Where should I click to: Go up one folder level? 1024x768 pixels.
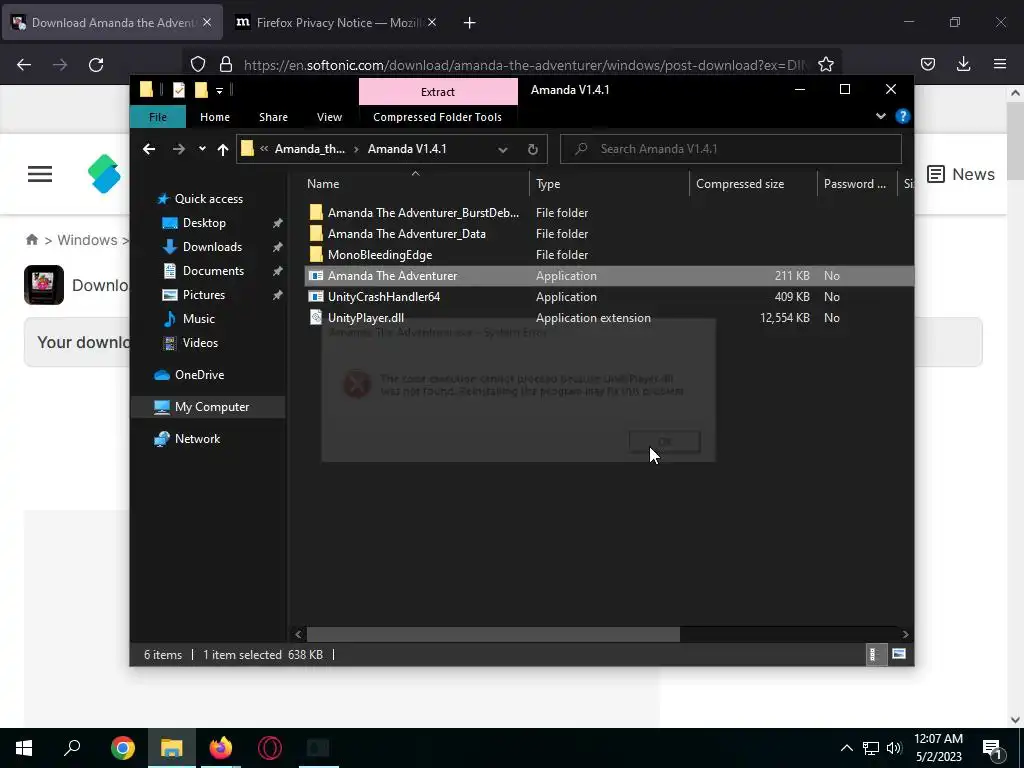point(223,149)
